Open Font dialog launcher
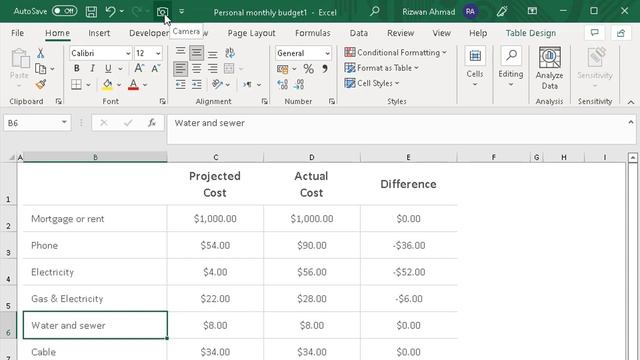Screen dimensions: 640x360 click(x=162, y=101)
